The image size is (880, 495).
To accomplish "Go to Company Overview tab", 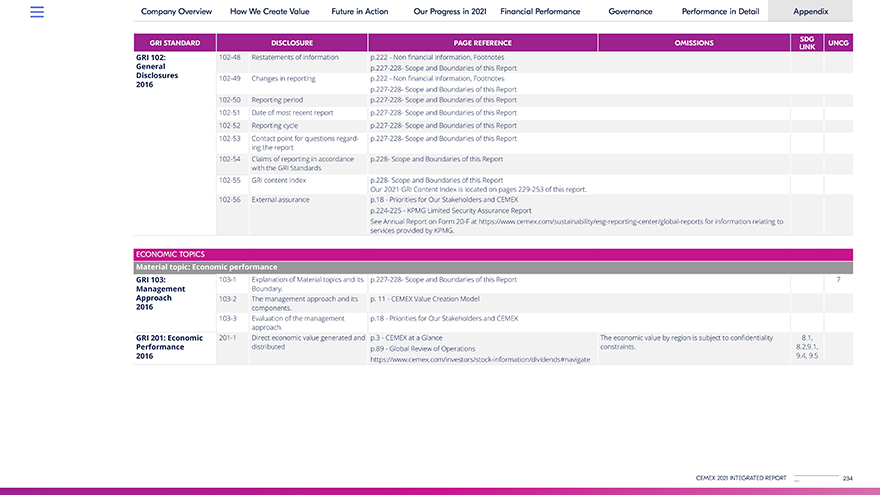I will click(176, 12).
